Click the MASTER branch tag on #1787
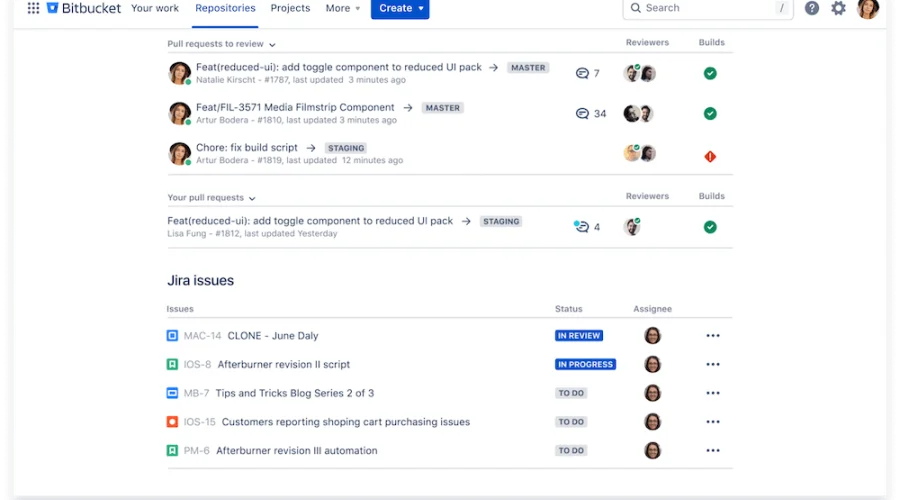This screenshot has width=900, height=500. (528, 68)
